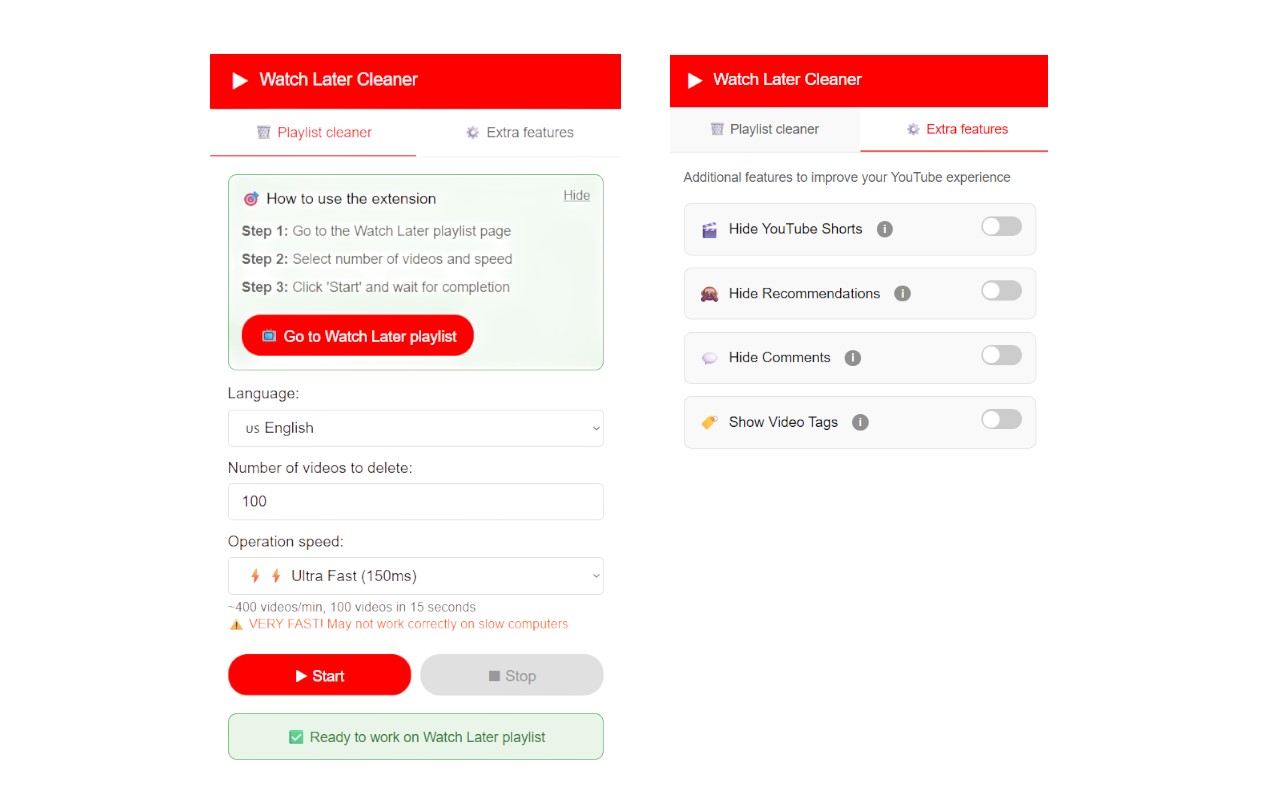
Task: Click the clapperboard icon for YouTube Shorts
Action: click(709, 229)
